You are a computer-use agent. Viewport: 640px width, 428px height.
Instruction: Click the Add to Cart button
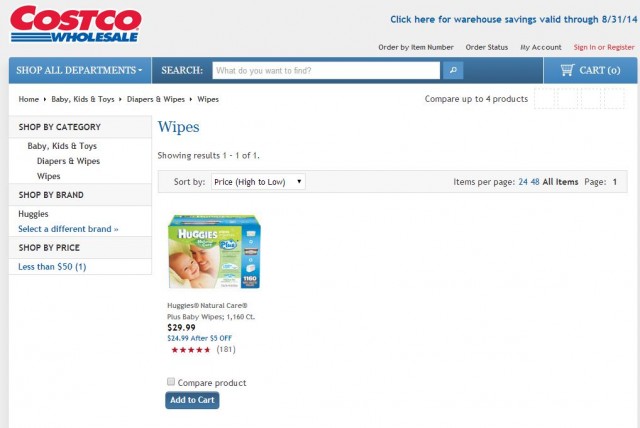click(192, 400)
